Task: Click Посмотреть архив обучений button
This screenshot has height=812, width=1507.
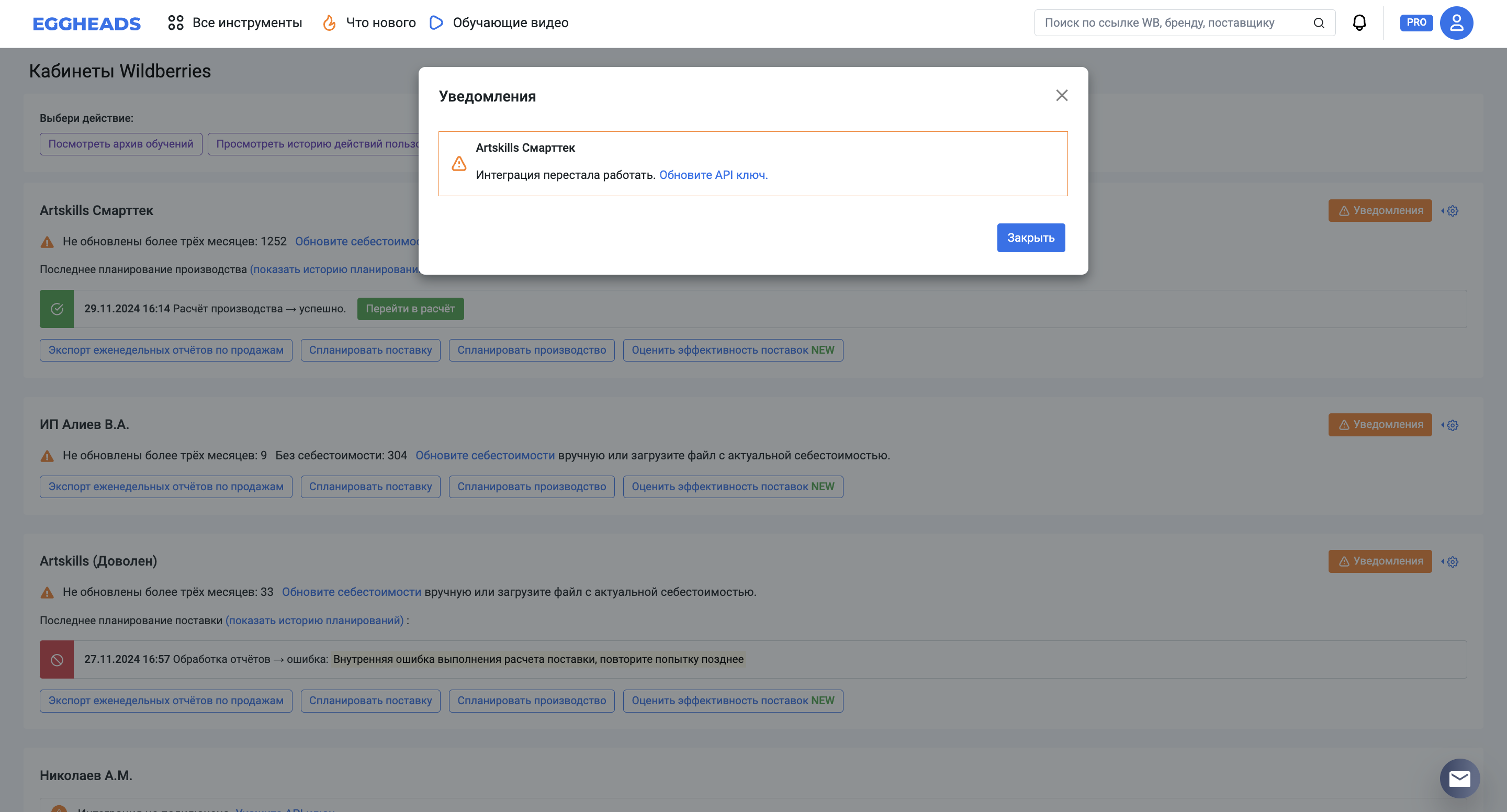Action: point(120,144)
